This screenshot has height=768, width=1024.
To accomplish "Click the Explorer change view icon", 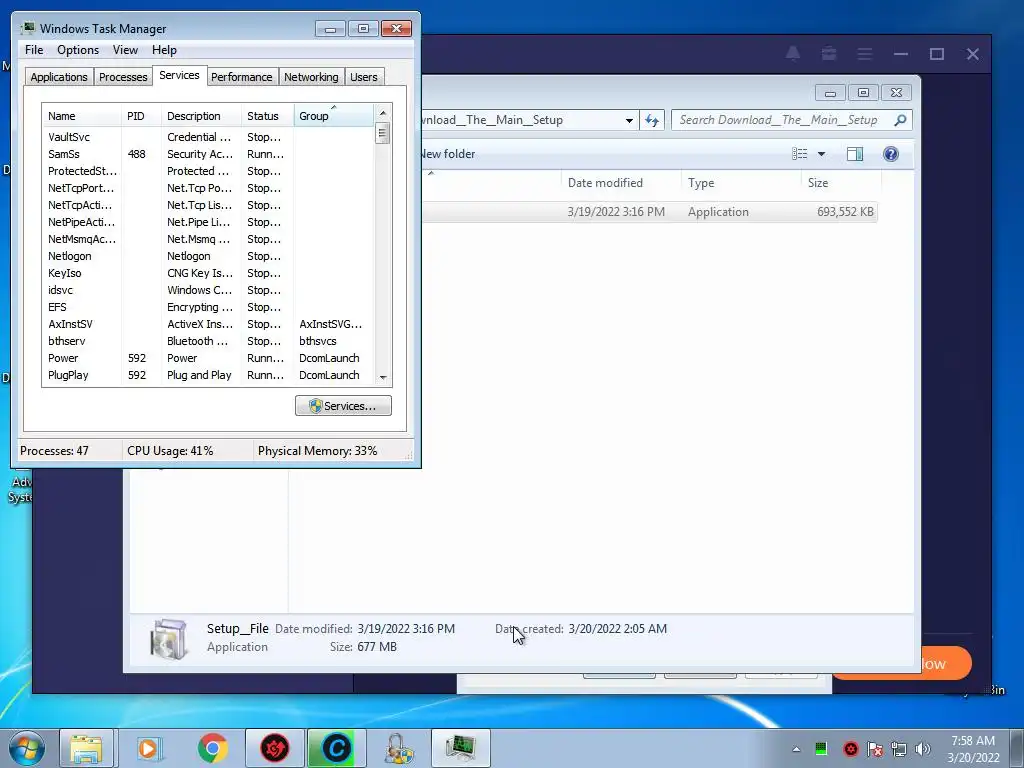I will pyautogui.click(x=800, y=153).
